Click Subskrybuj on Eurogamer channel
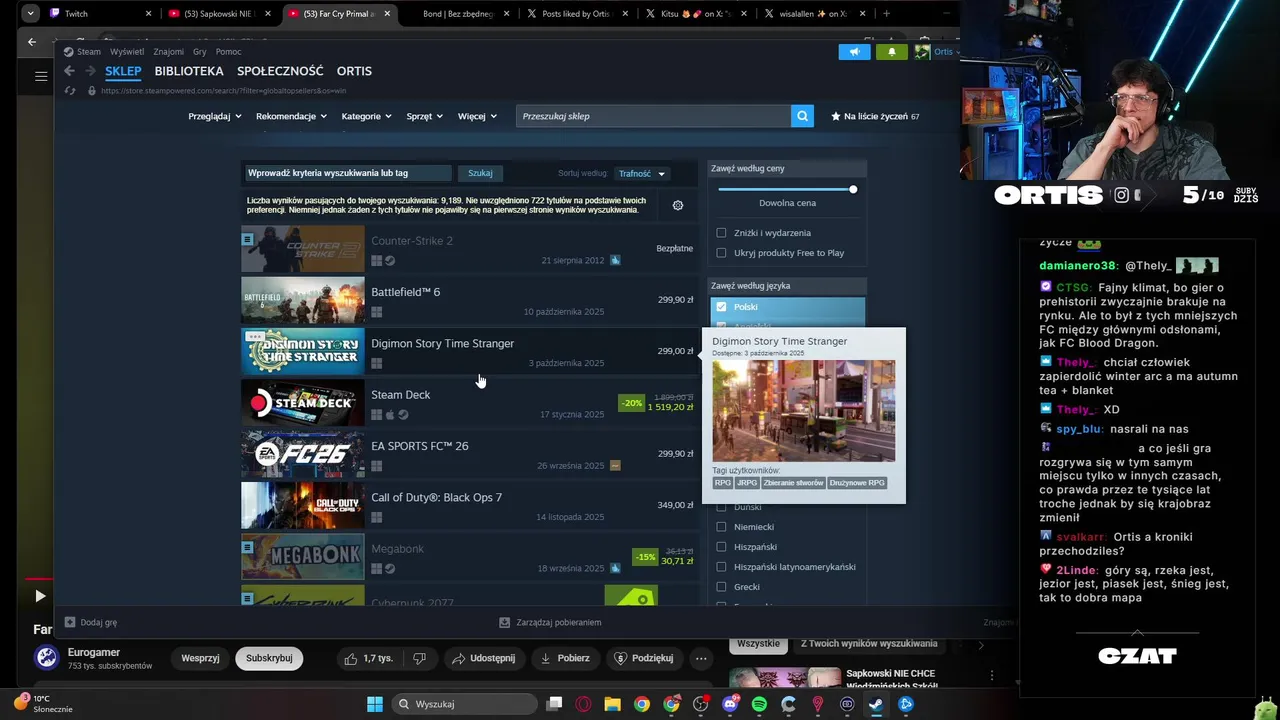Image resolution: width=1280 pixels, height=720 pixels. [269, 658]
